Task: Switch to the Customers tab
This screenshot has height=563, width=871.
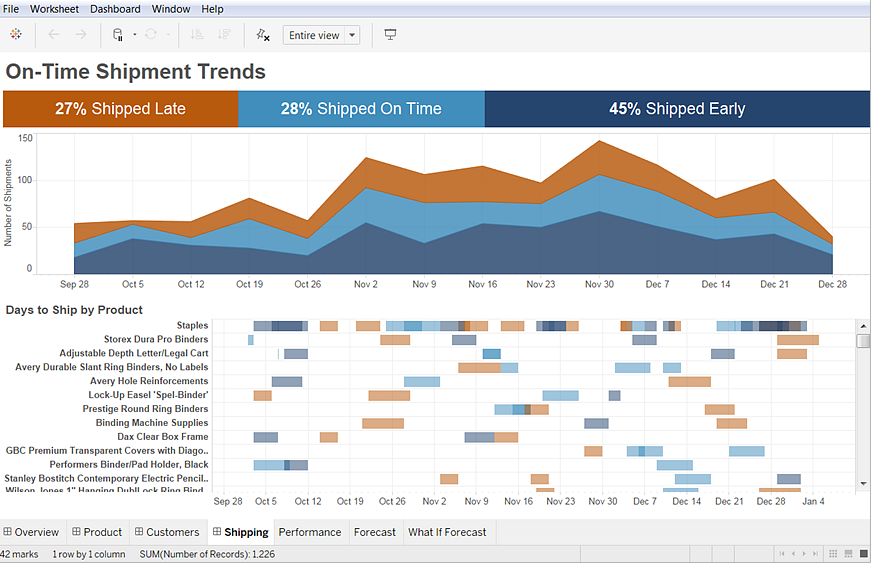Action: (166, 532)
